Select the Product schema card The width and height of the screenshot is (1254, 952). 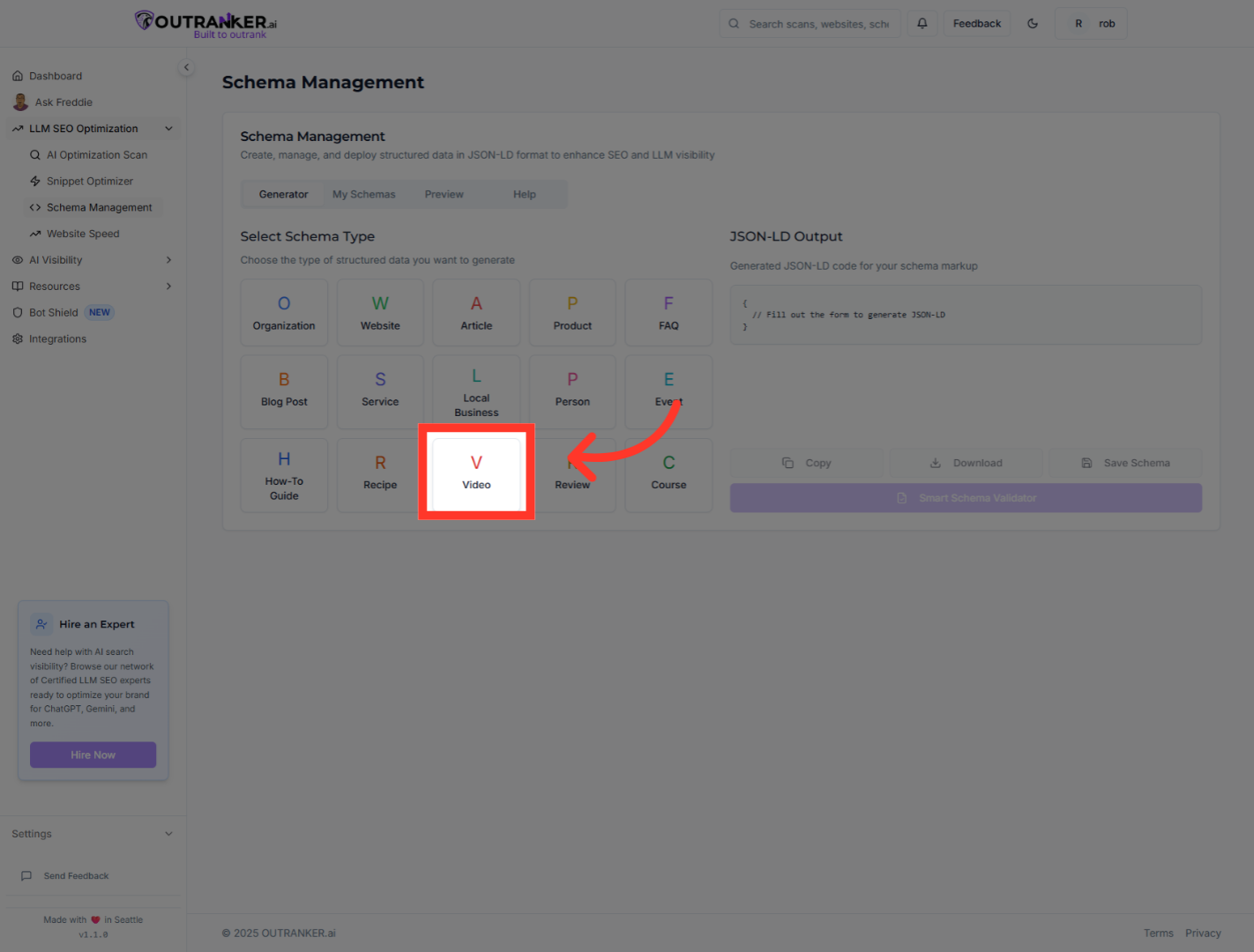point(572,313)
